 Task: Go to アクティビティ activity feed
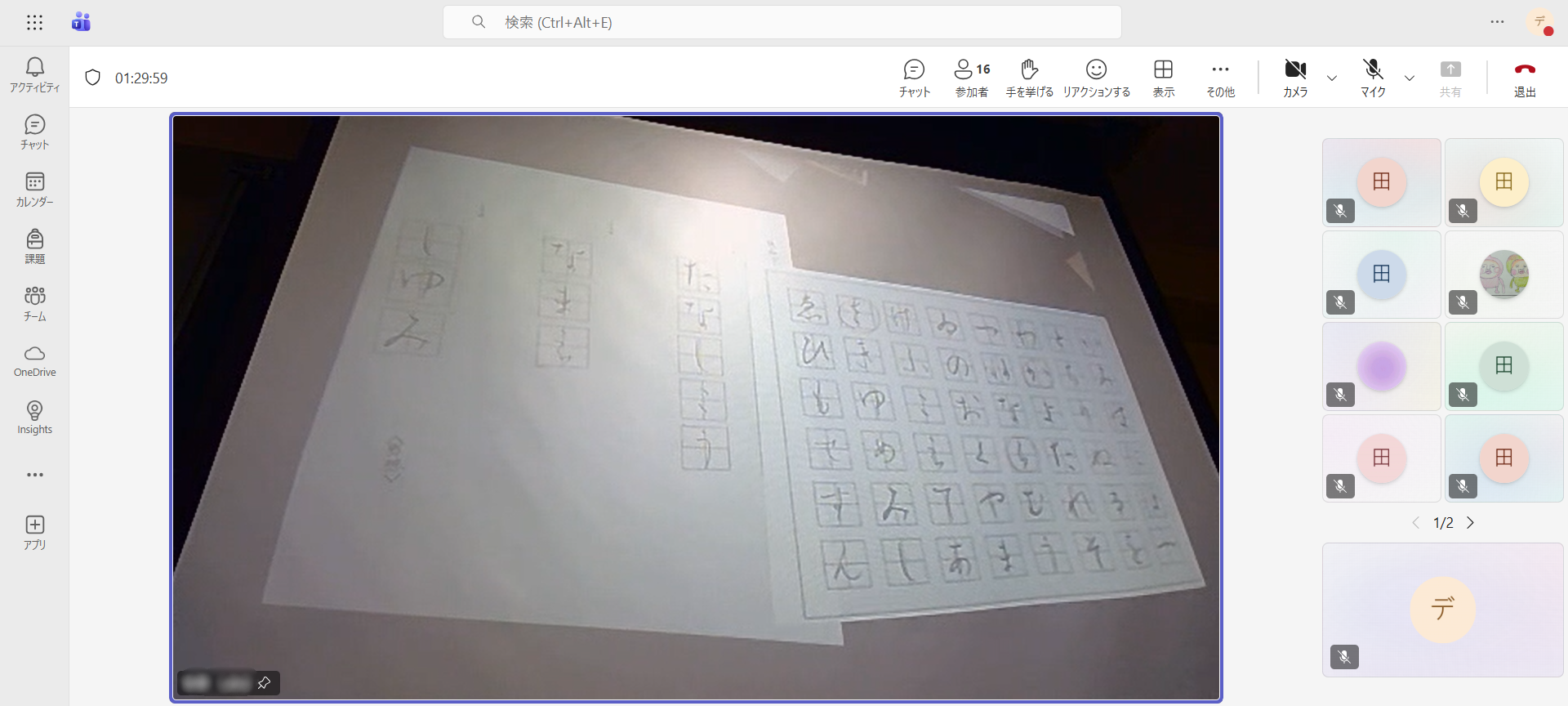[34, 75]
